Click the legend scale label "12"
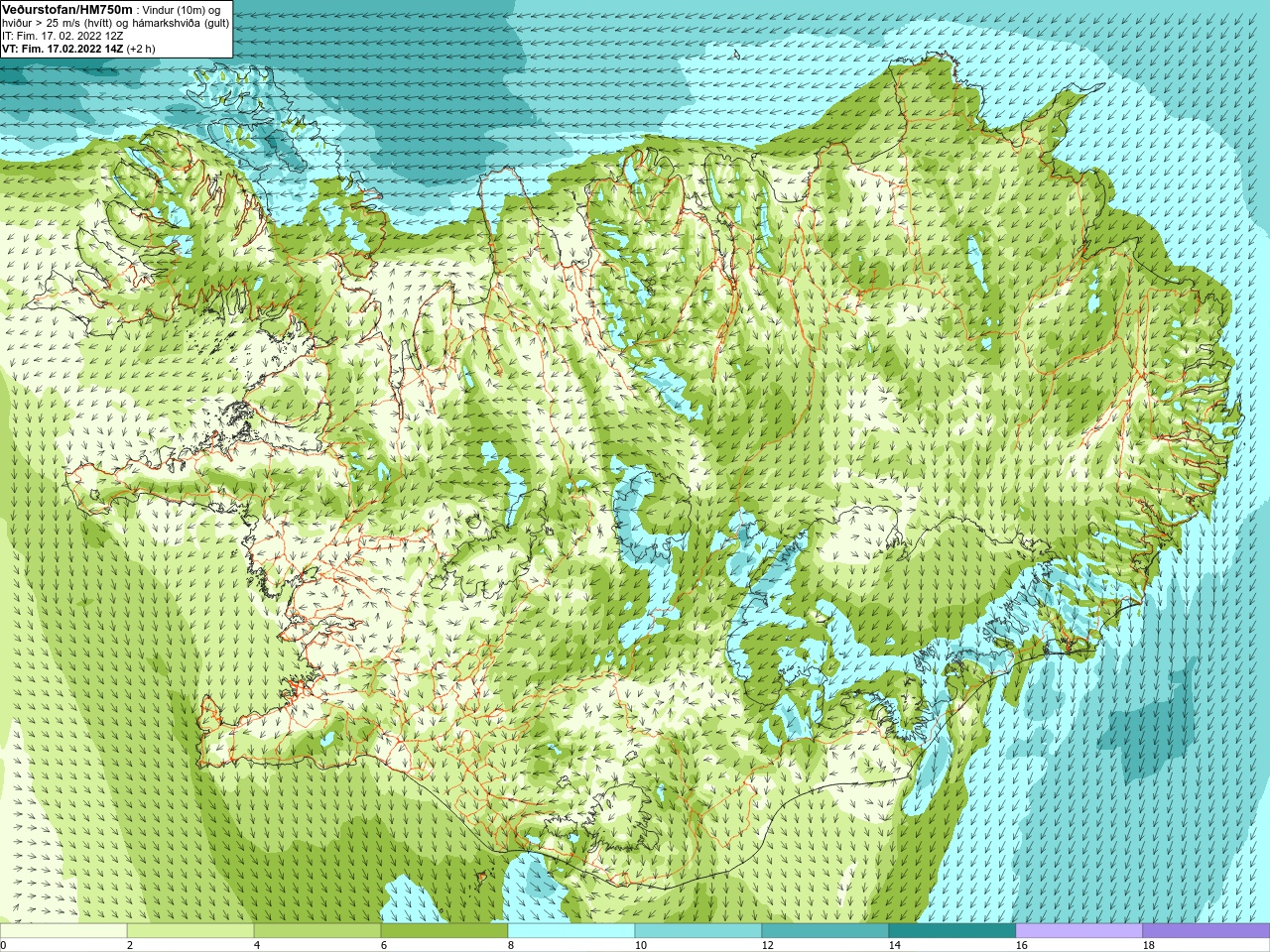The height and width of the screenshot is (952, 1270). 768,945
